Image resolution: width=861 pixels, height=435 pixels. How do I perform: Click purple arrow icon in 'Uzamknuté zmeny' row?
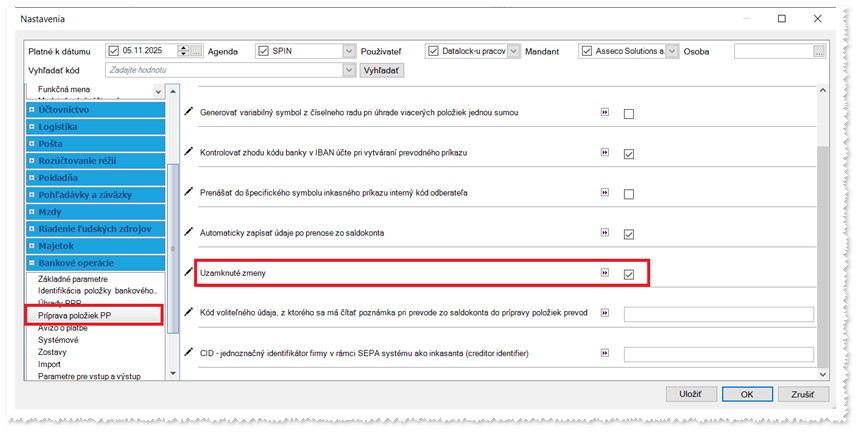tap(604, 273)
